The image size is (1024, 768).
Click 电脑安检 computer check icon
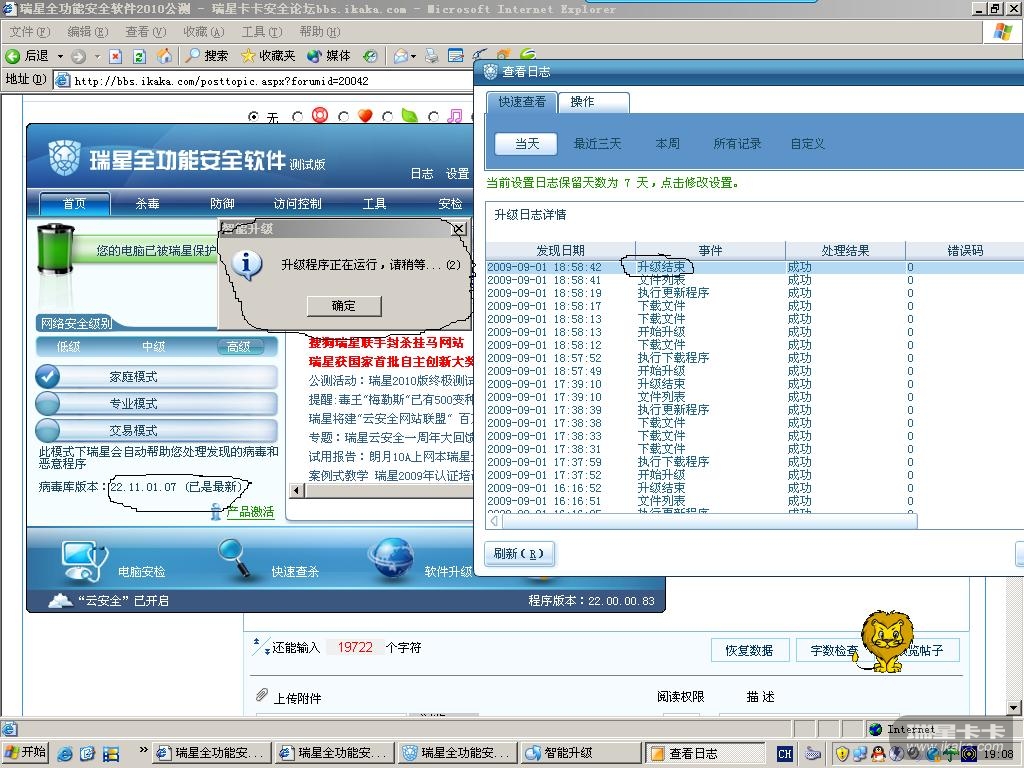pos(83,561)
